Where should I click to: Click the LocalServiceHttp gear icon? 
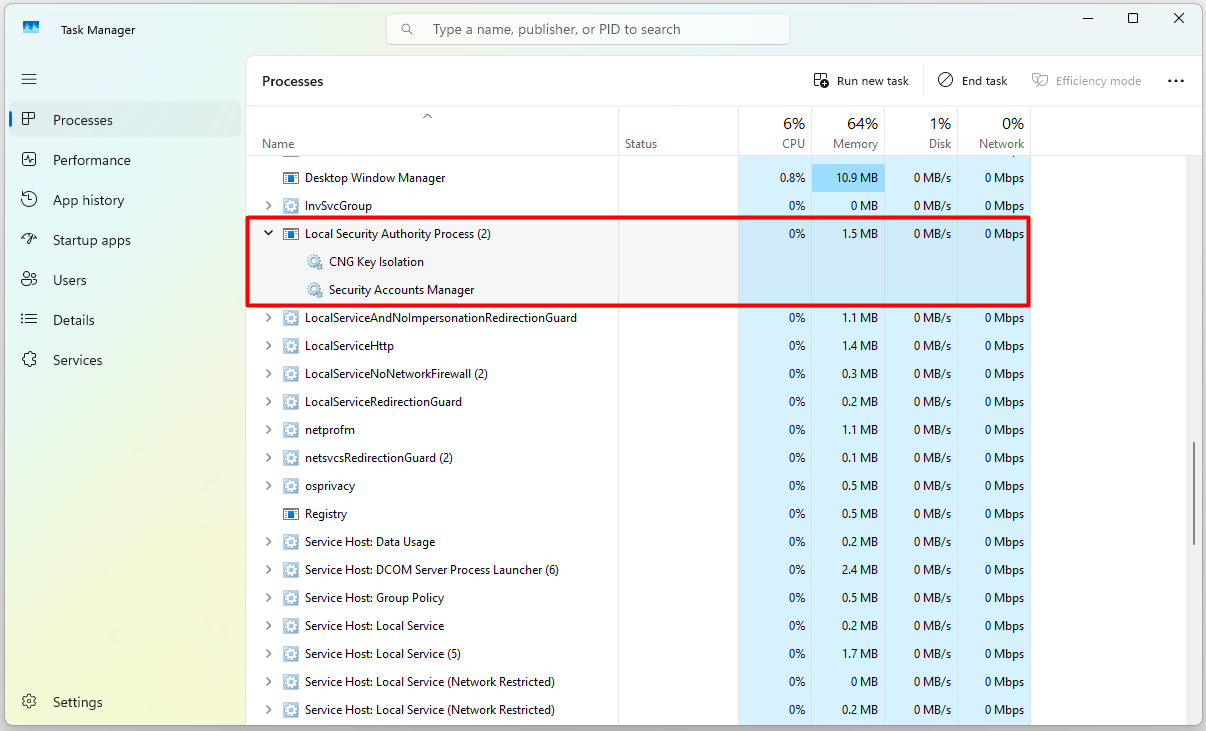(291, 346)
